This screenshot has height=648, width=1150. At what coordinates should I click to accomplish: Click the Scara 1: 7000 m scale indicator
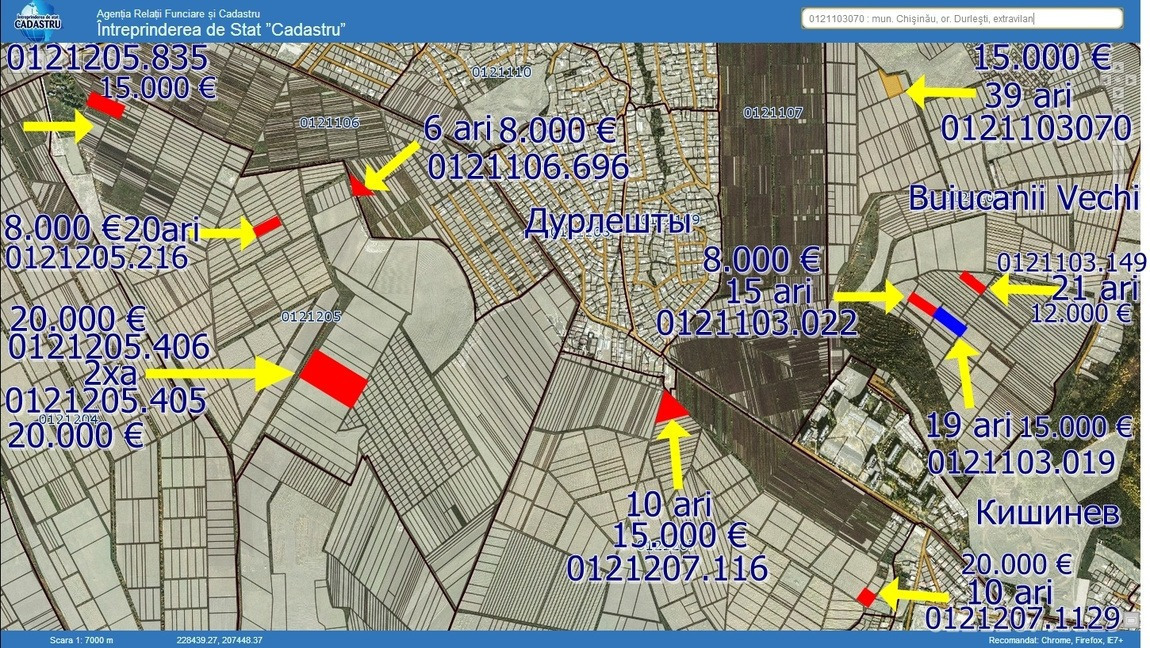(82, 640)
